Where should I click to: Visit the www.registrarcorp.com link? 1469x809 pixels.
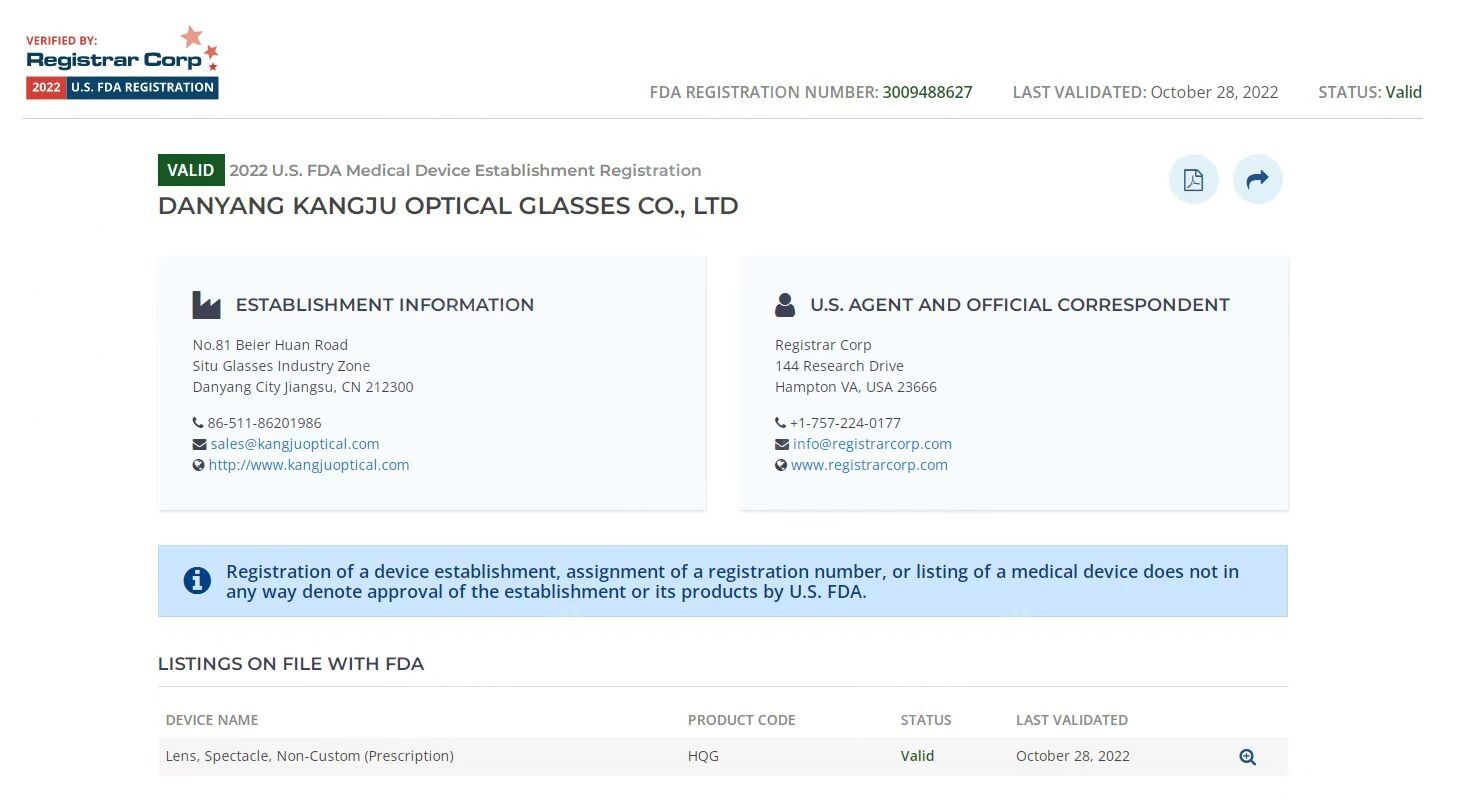pos(869,465)
